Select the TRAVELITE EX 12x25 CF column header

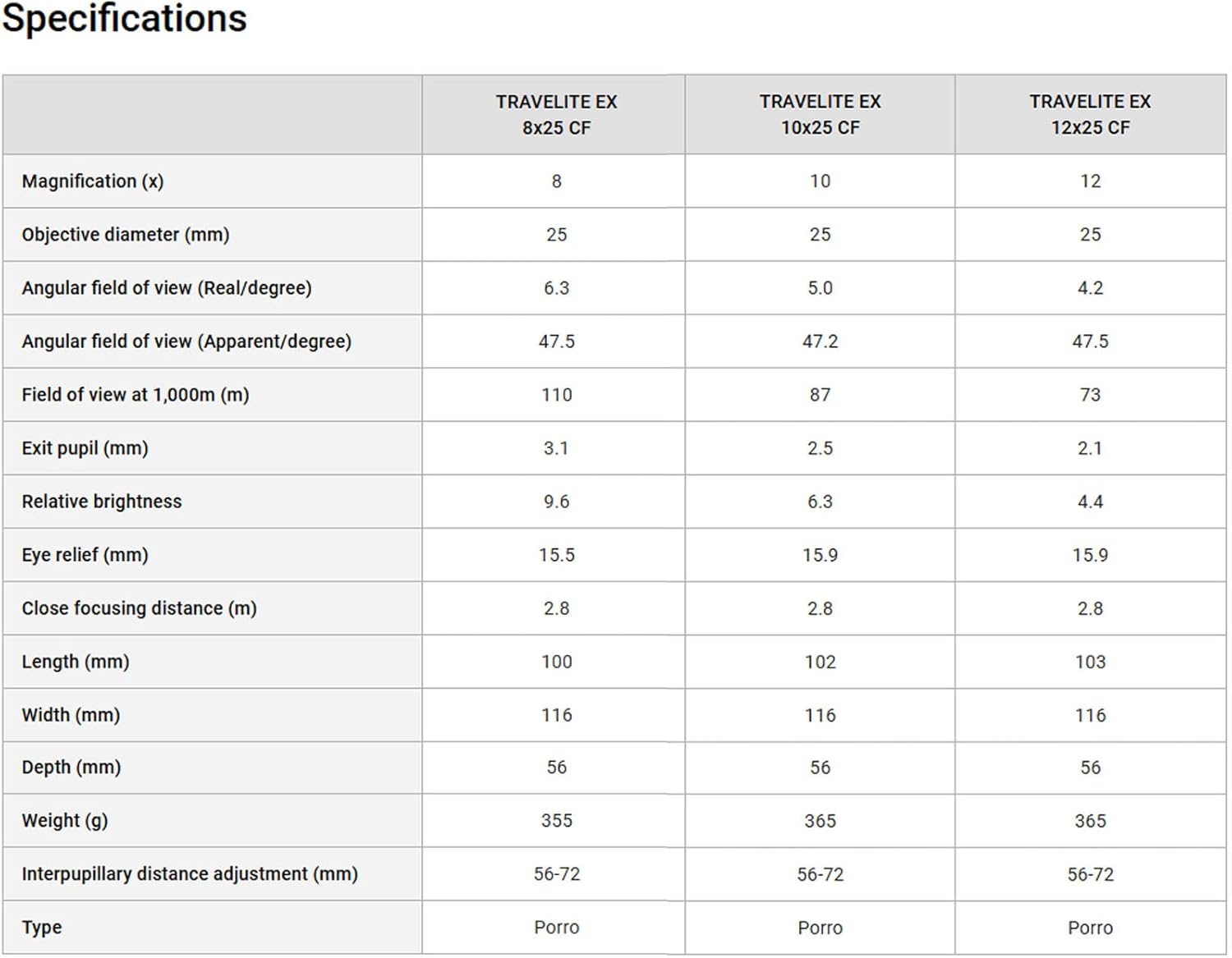point(1090,114)
